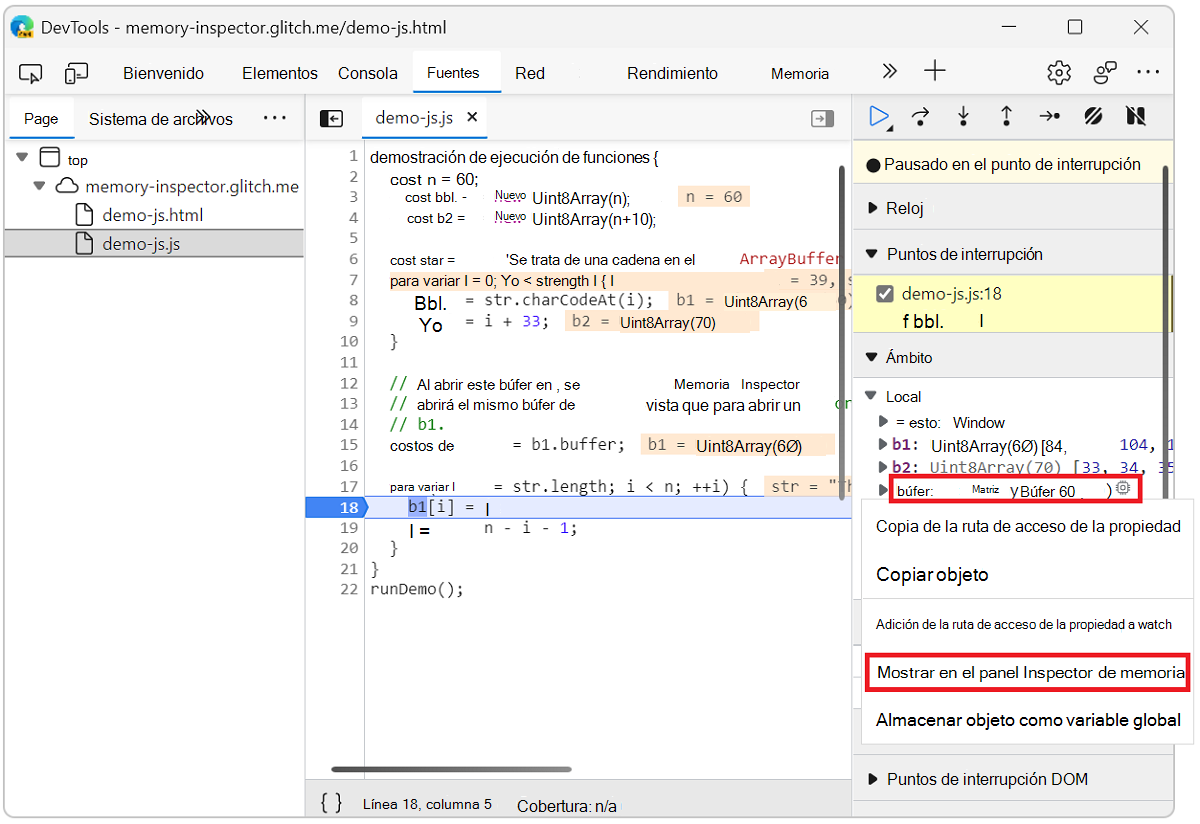1200x824 pixels.
Task: Expand the b1 Uint8Array variable
Action: click(x=884, y=442)
